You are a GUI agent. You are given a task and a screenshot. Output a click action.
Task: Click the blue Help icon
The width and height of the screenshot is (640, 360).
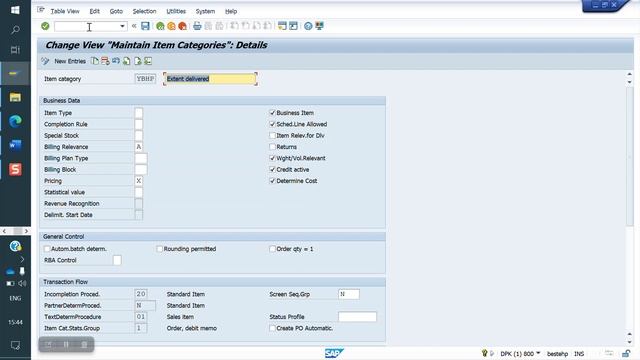pos(308,26)
